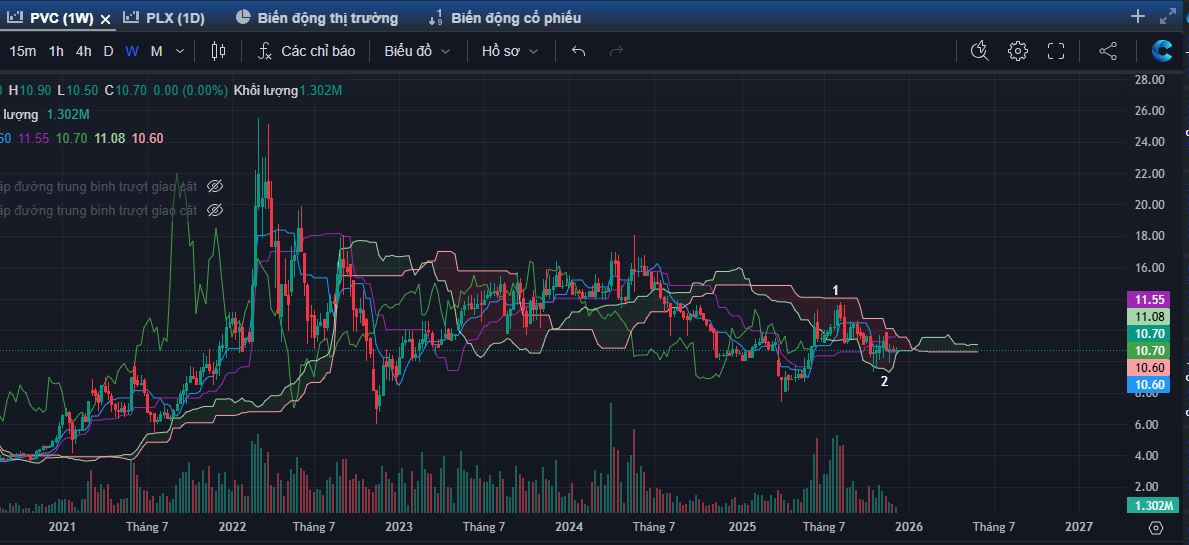Open the Biểu đồ dropdown
This screenshot has height=545, width=1189.
point(417,51)
